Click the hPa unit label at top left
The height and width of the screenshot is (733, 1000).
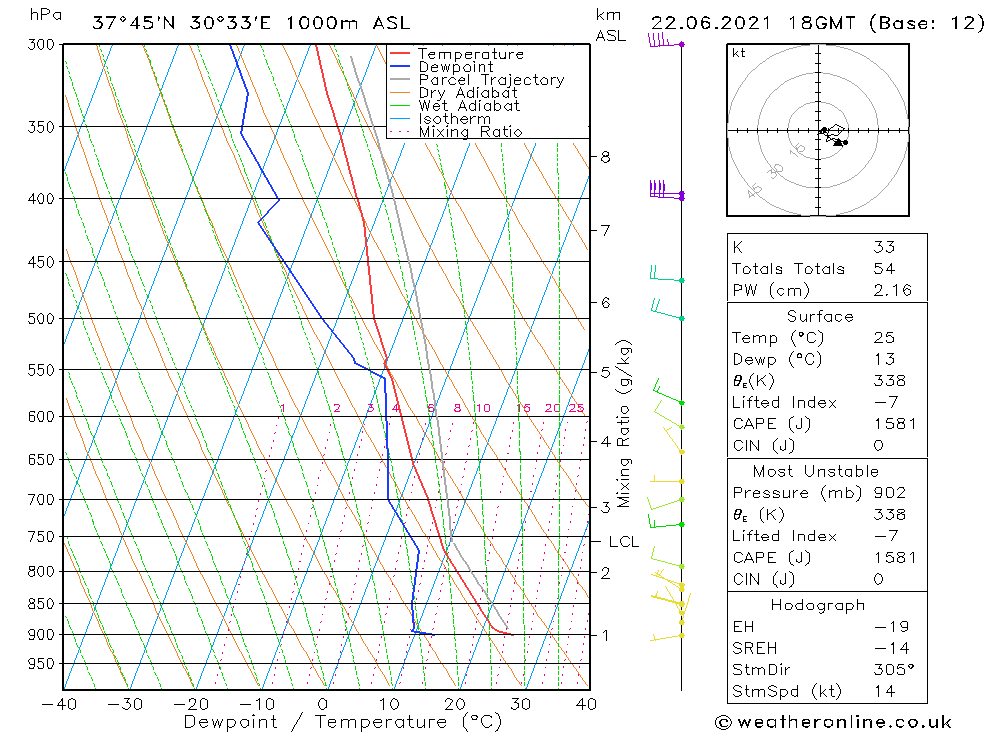pyautogui.click(x=45, y=14)
